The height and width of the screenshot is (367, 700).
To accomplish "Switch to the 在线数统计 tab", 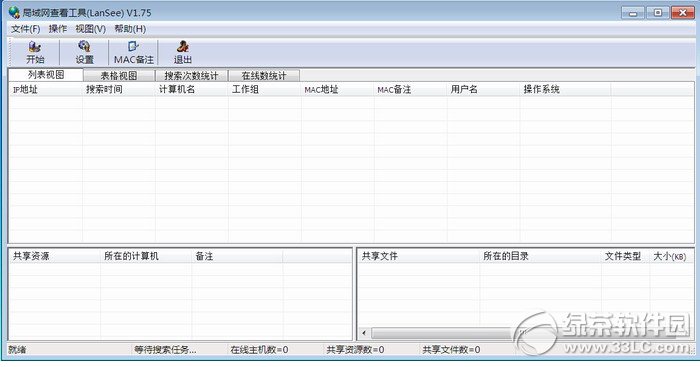I will [263, 75].
